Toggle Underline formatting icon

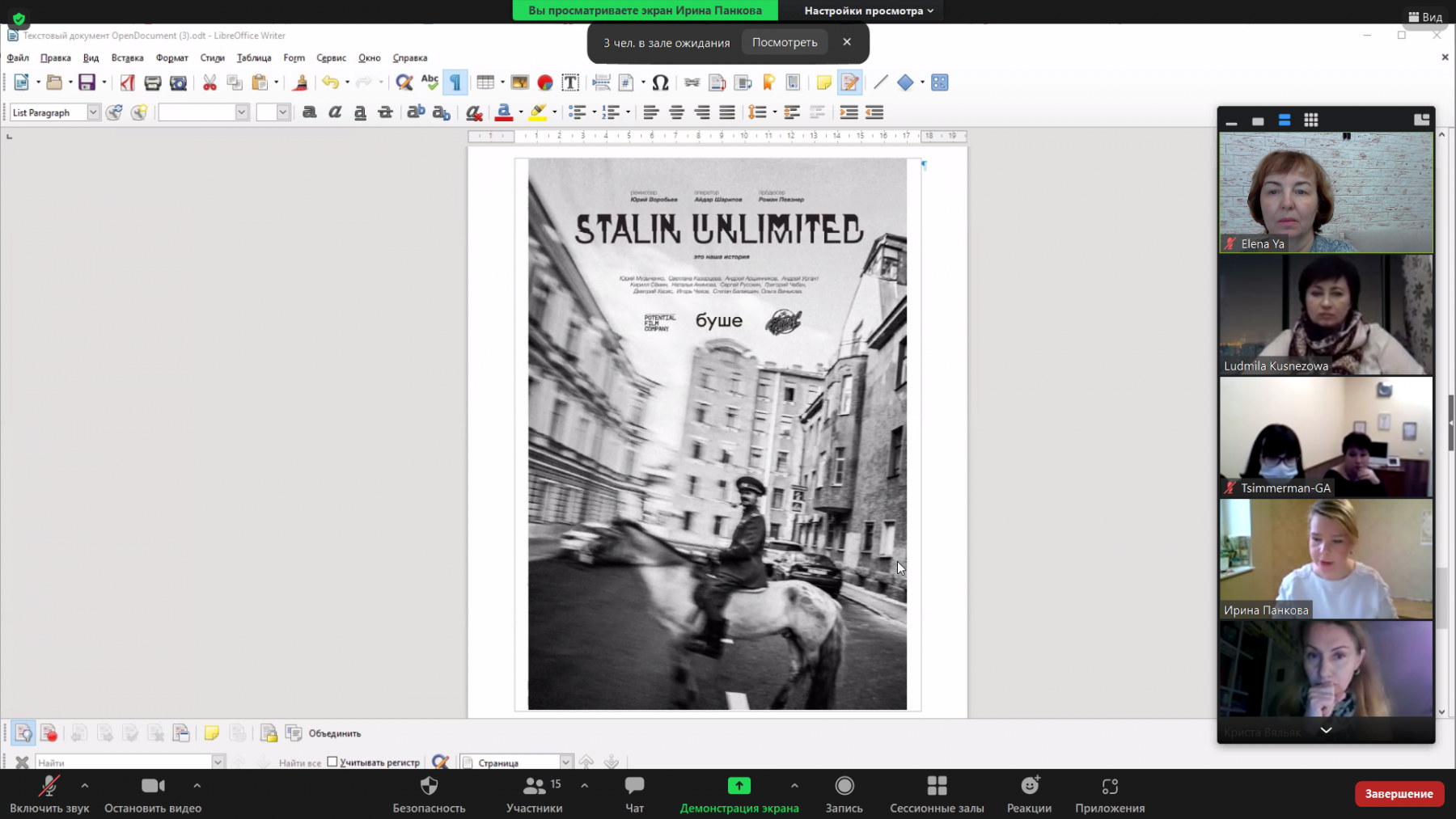pyautogui.click(x=360, y=112)
